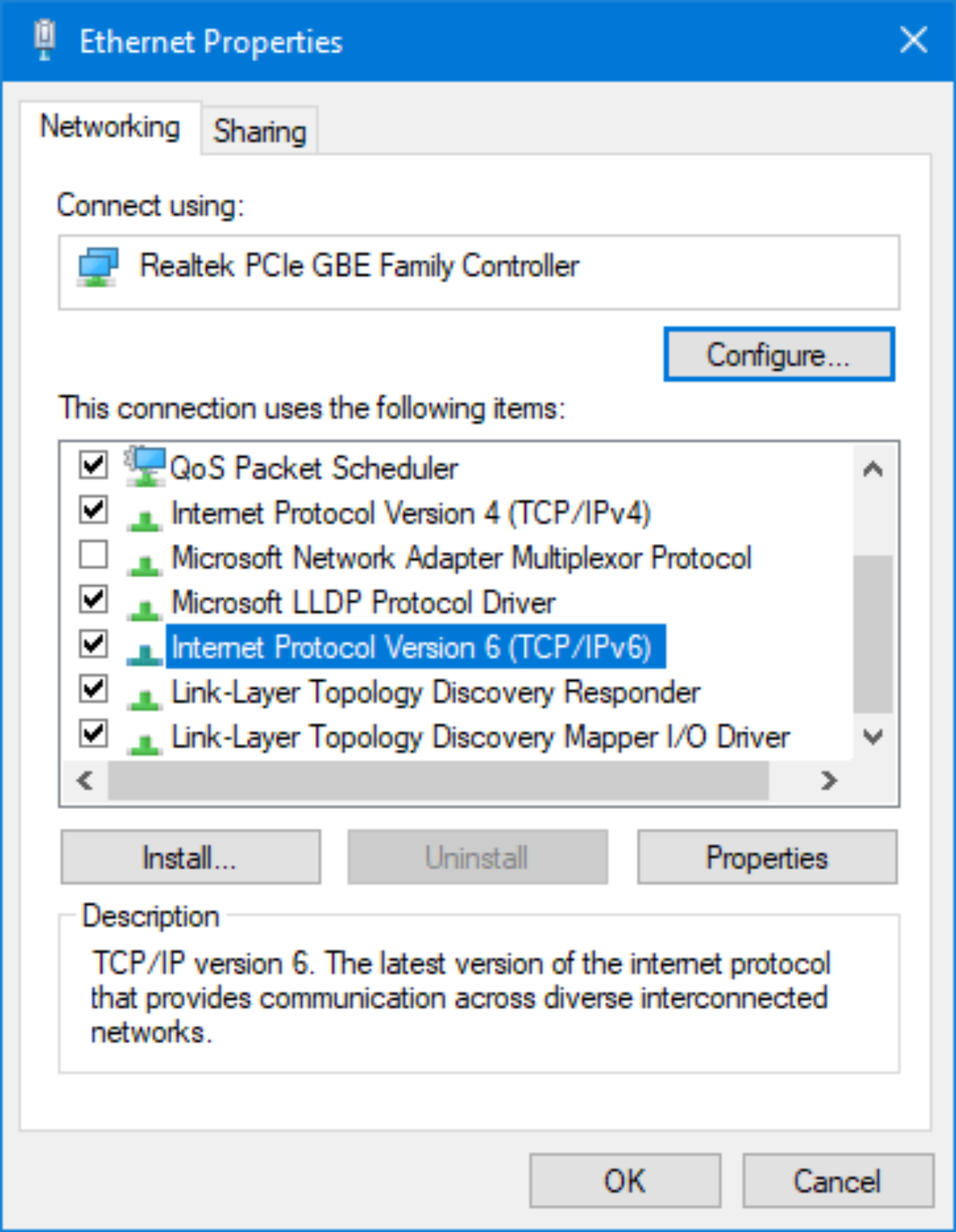This screenshot has height=1232, width=956.
Task: Uncheck the QoS Packet Scheduler checkbox
Action: (93, 463)
